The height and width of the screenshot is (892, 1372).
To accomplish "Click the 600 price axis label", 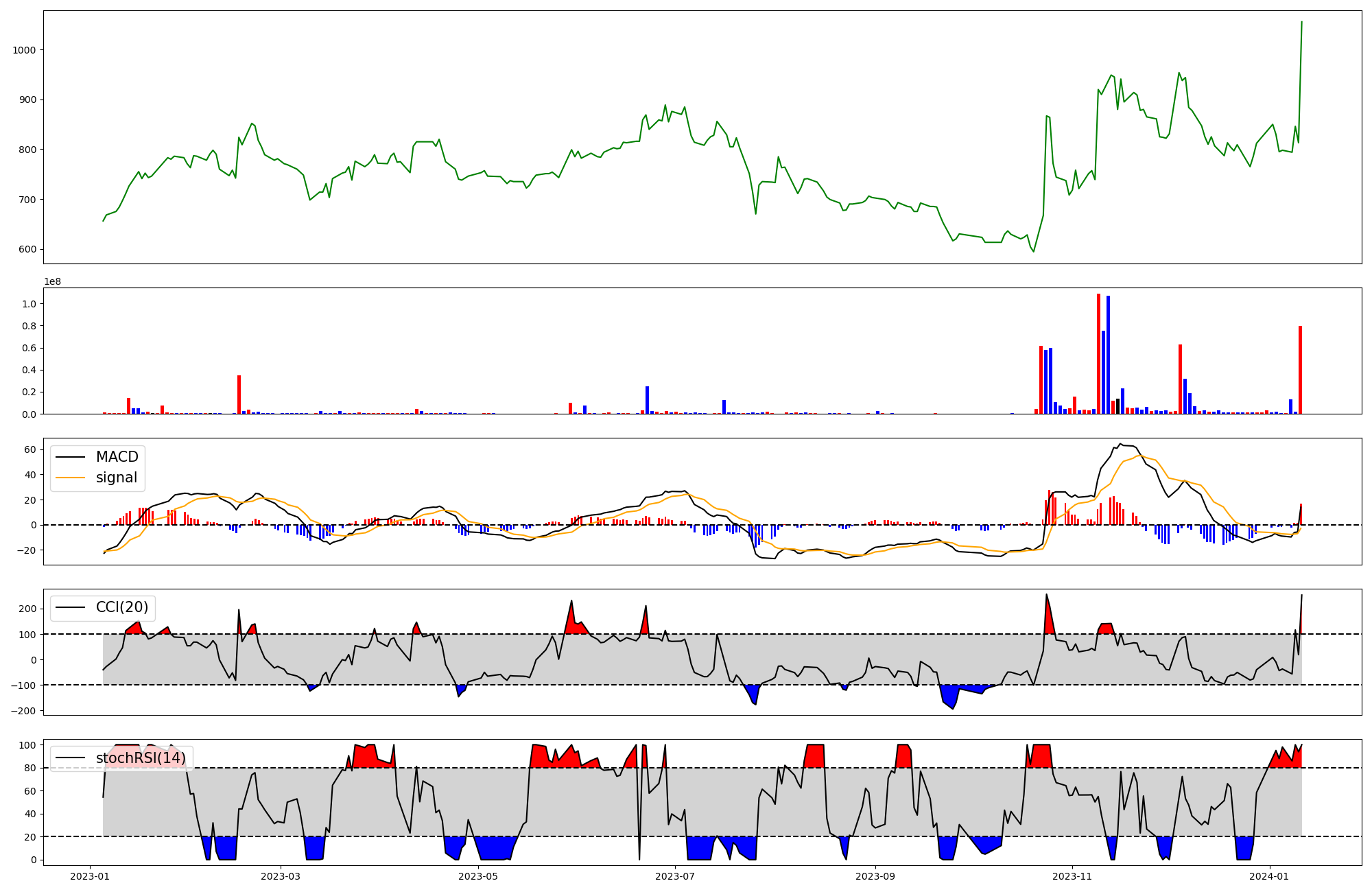I will coord(27,249).
